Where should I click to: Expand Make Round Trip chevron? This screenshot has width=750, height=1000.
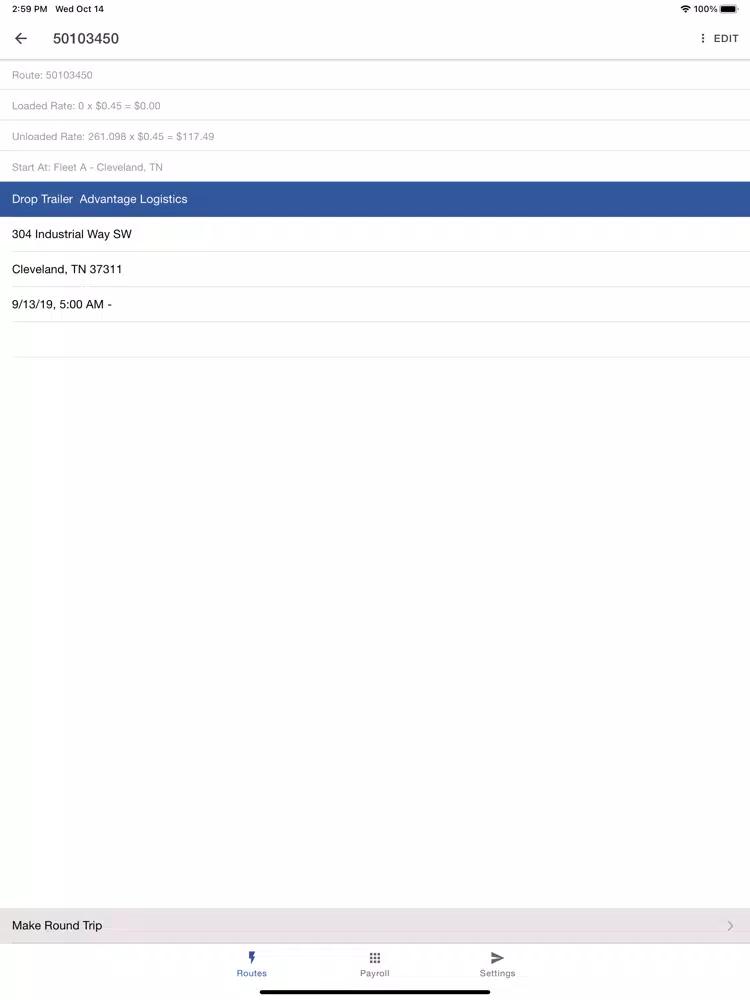tap(730, 925)
